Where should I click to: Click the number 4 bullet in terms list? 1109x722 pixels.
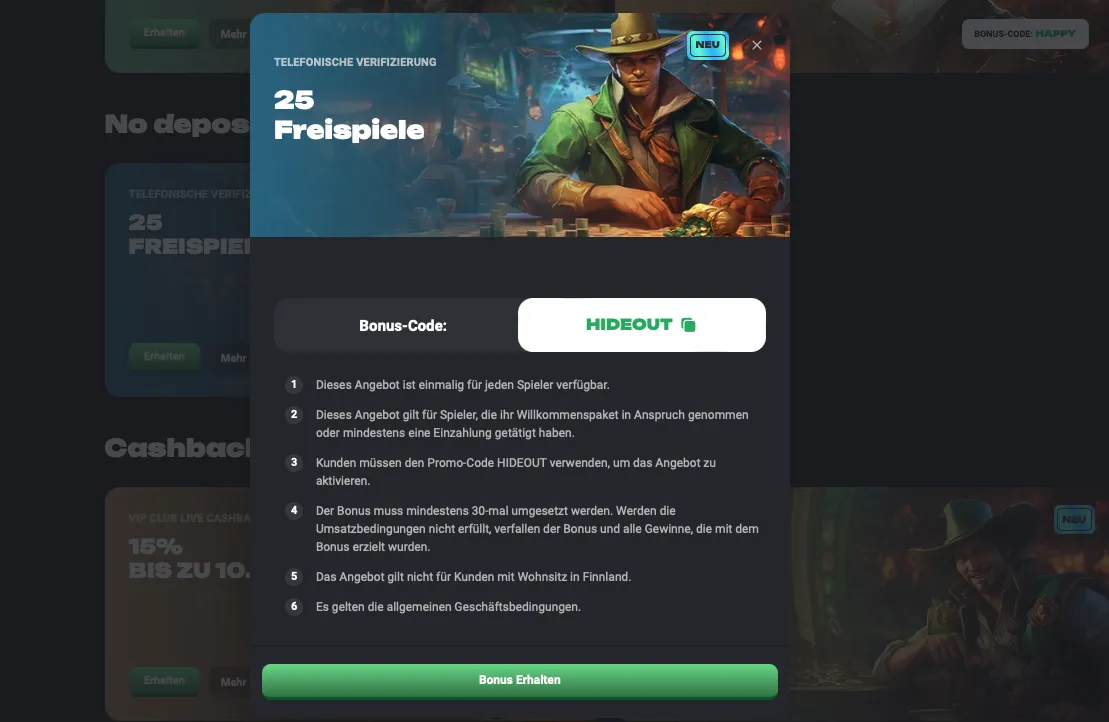294,511
